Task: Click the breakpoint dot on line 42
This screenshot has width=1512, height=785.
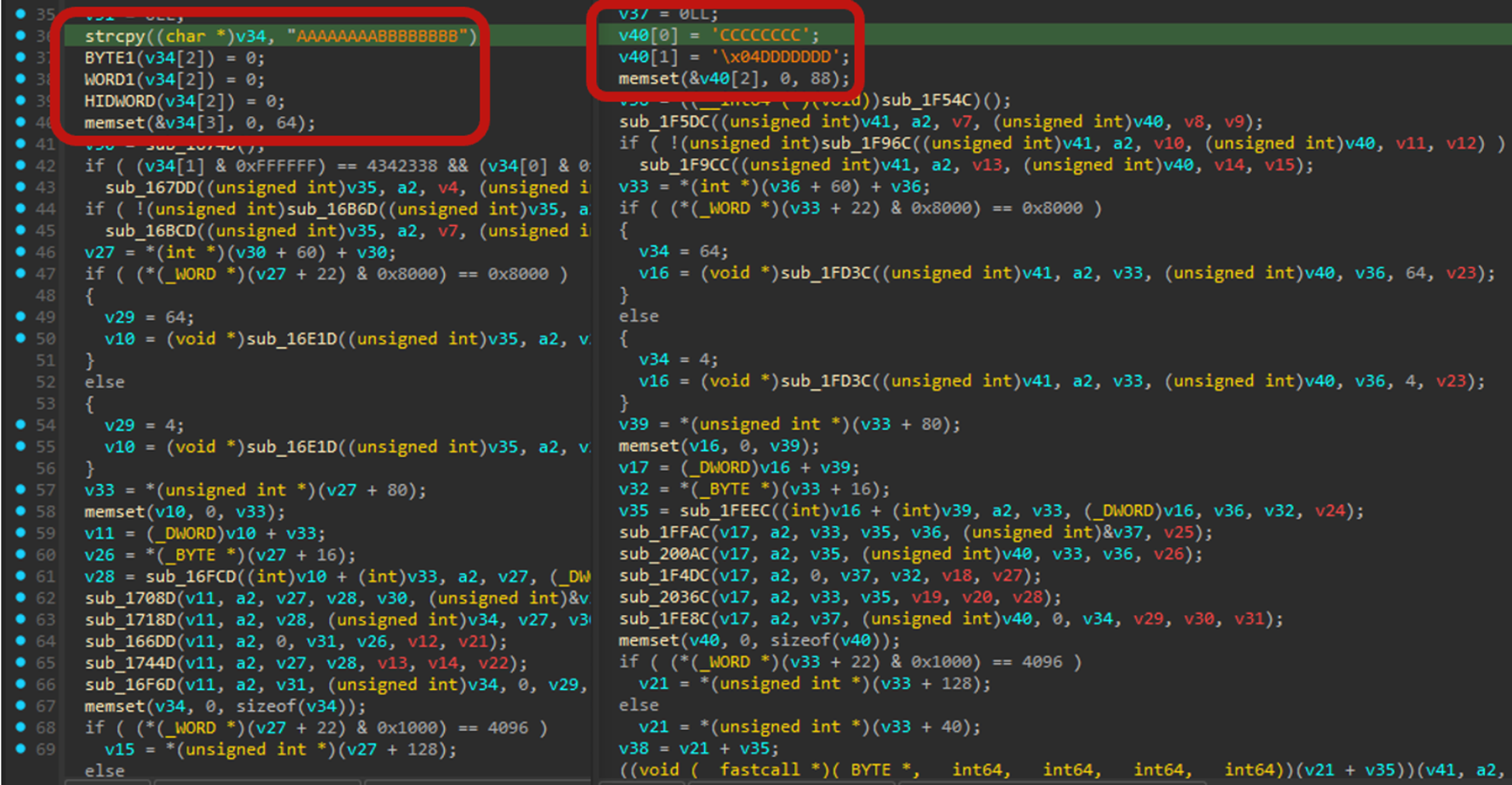Action: pyautogui.click(x=21, y=165)
